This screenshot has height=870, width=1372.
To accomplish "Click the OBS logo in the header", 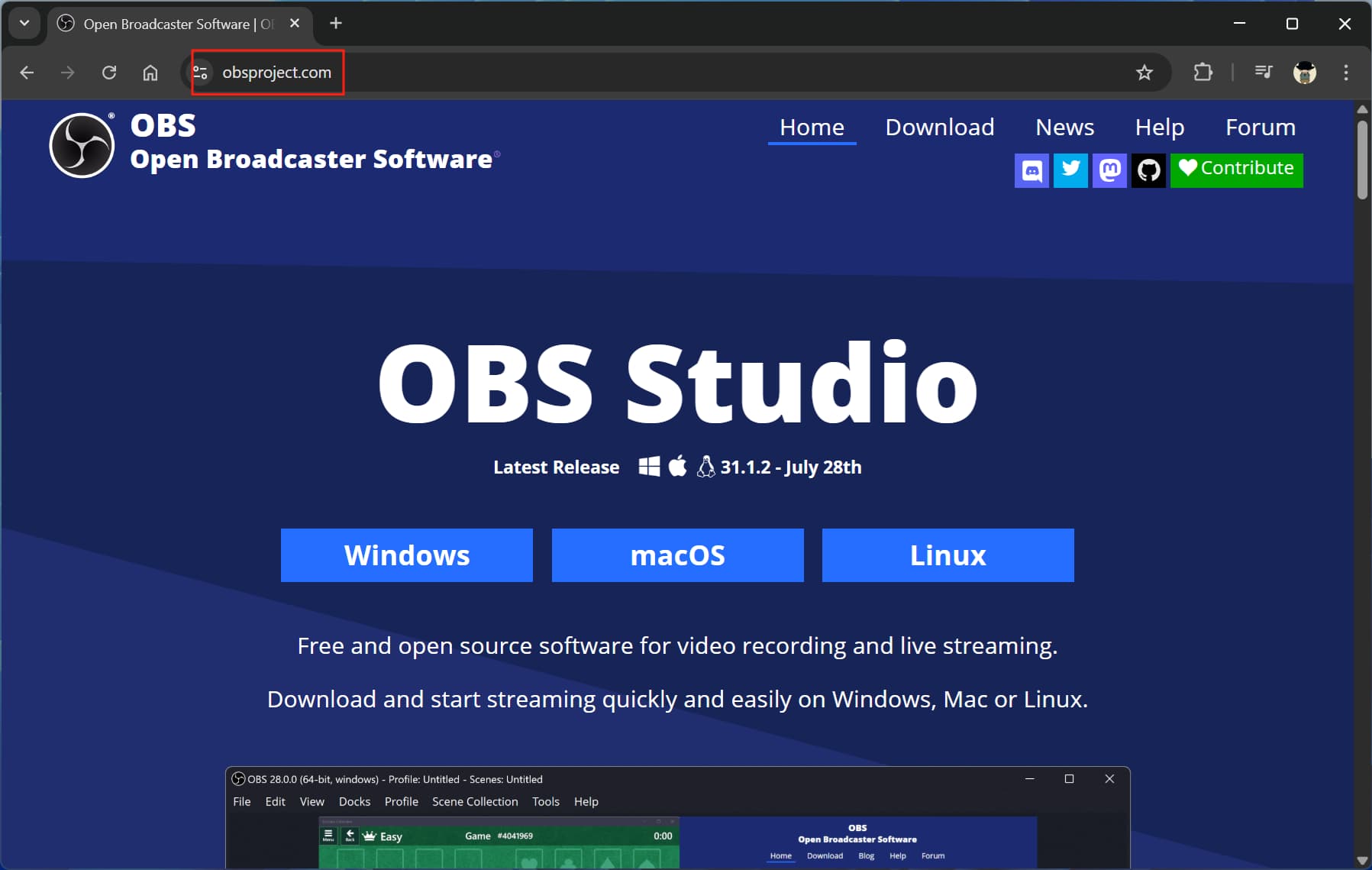I will [82, 145].
